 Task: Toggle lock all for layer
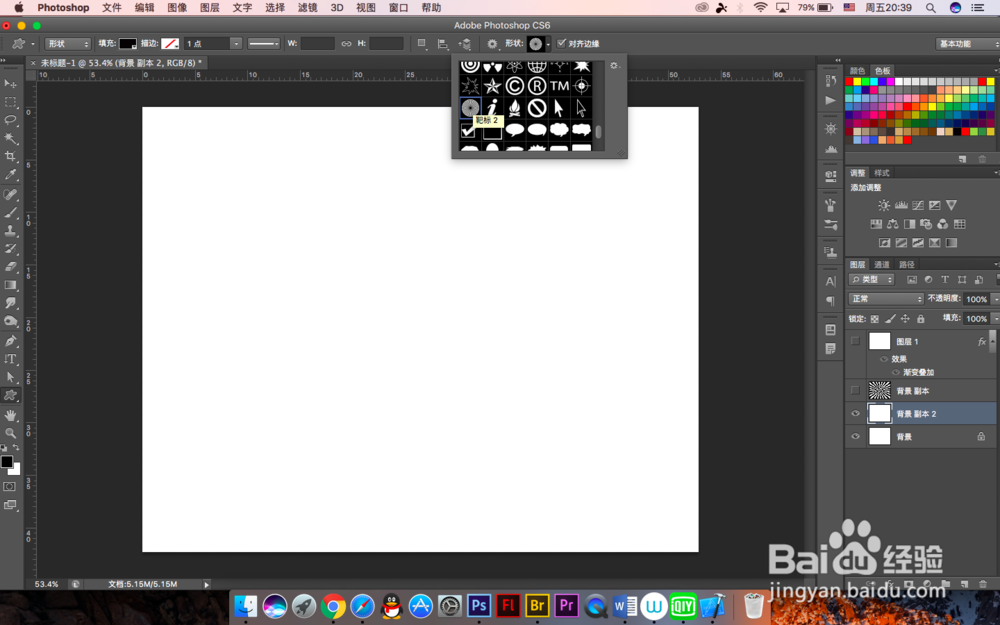(920, 319)
